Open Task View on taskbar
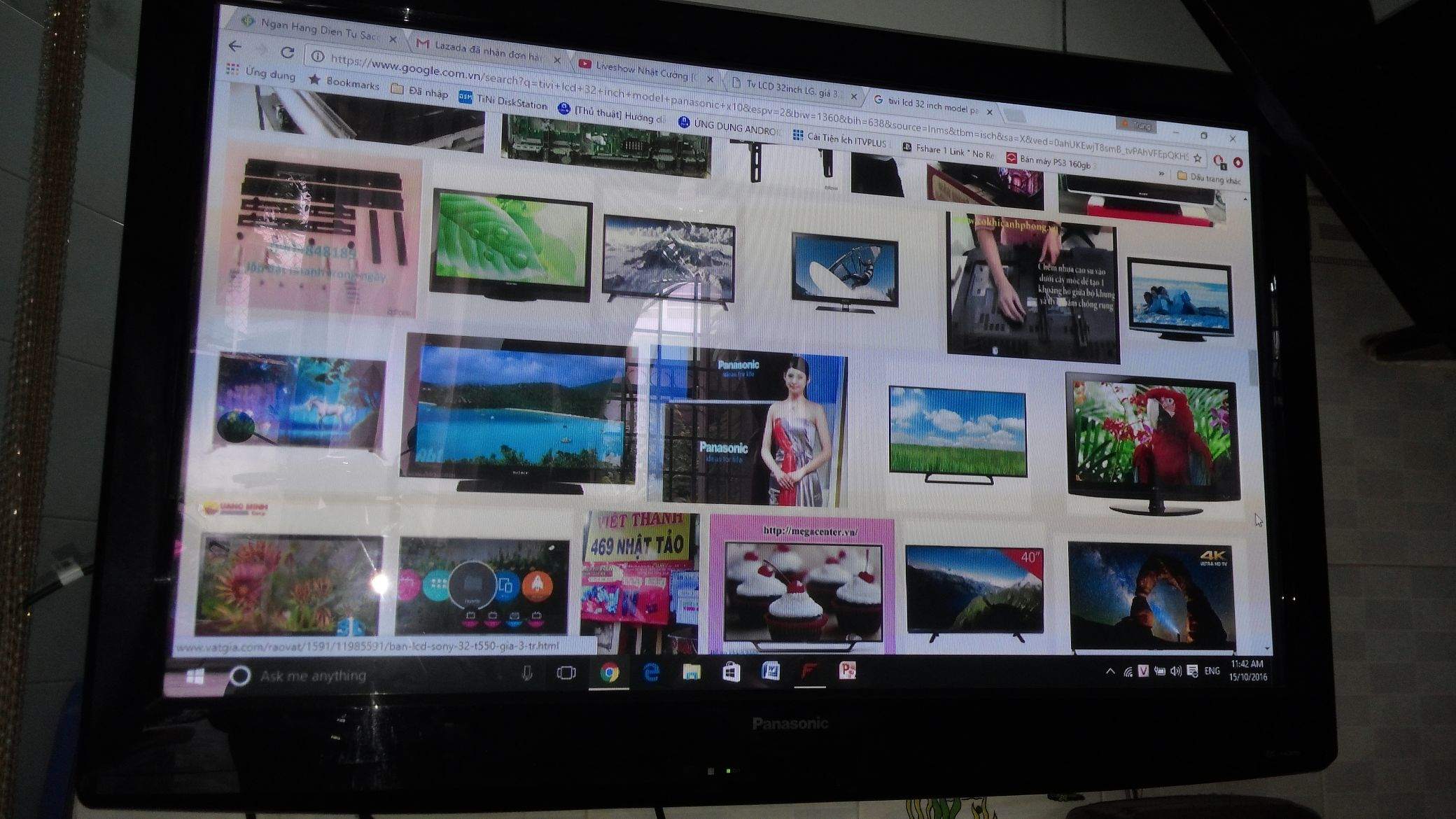The image size is (1456, 819). (566, 673)
